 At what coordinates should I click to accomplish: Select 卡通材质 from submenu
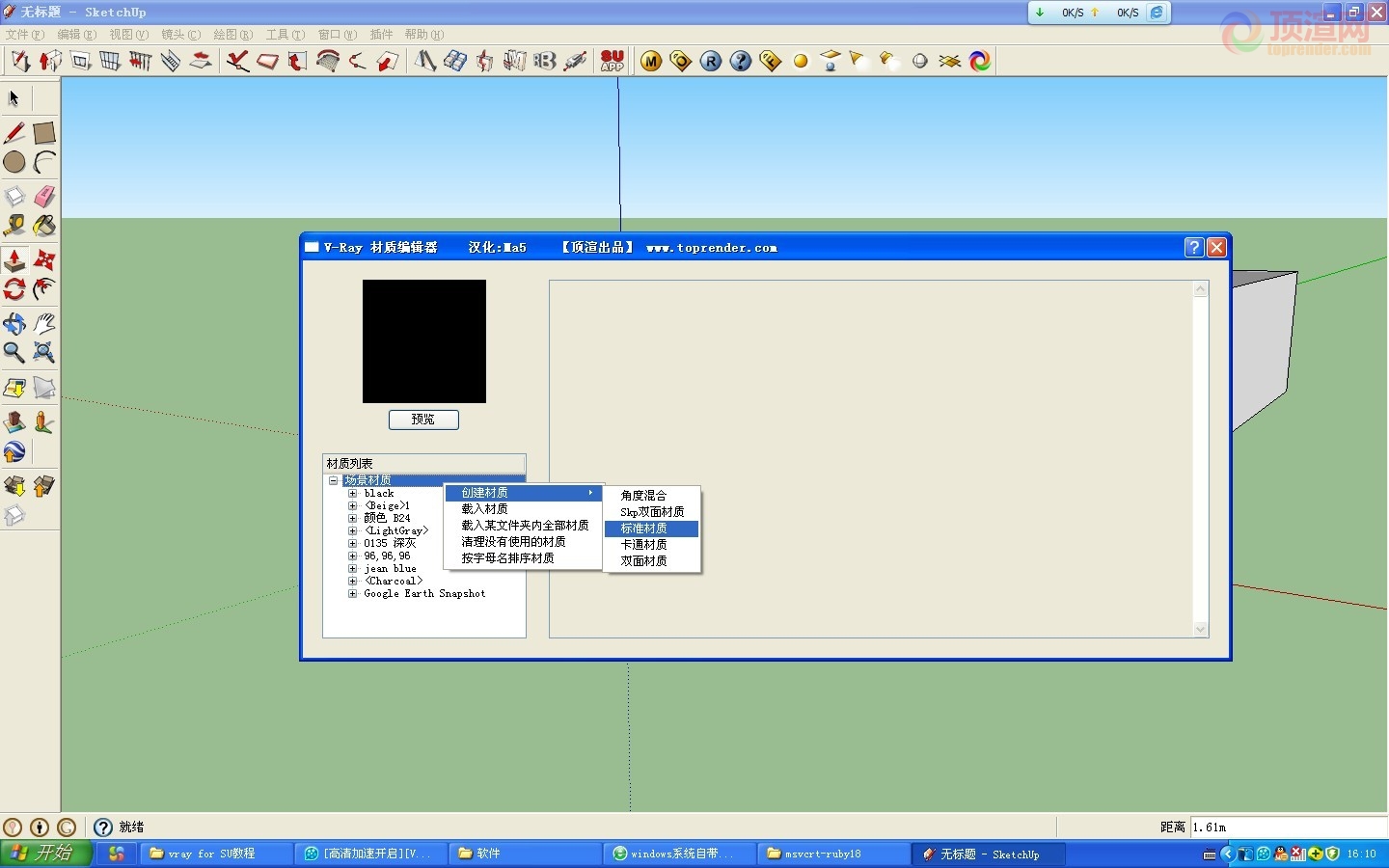(x=651, y=545)
